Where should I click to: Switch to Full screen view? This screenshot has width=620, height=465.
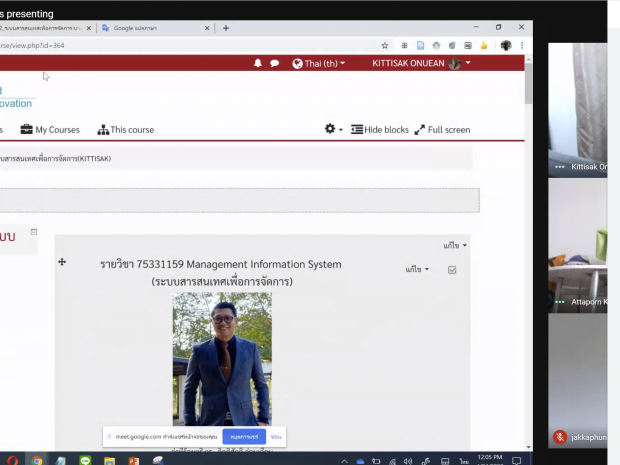pyautogui.click(x=442, y=130)
